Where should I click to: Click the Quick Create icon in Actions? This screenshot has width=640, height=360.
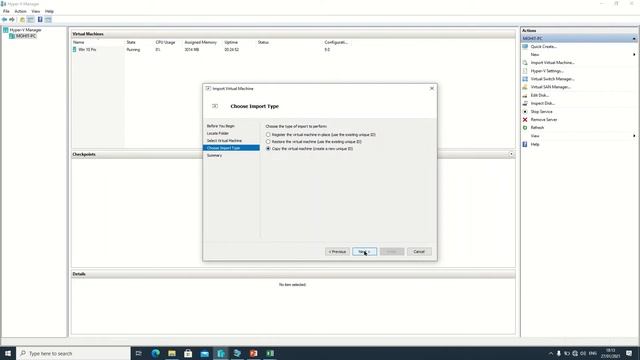point(525,47)
